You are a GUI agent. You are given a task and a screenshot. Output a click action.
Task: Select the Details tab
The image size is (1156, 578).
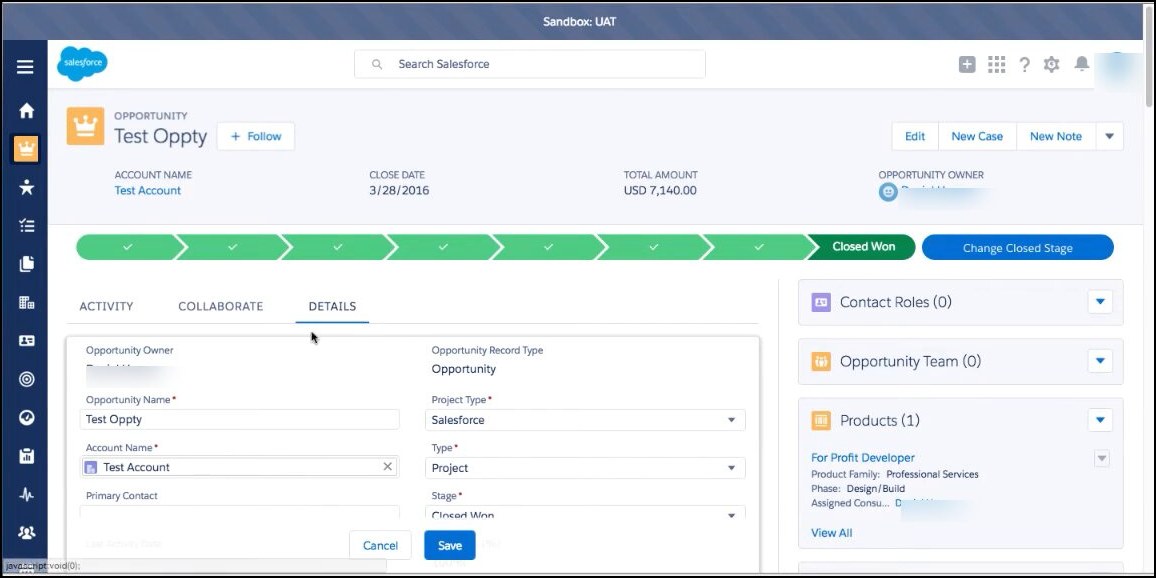tap(332, 306)
